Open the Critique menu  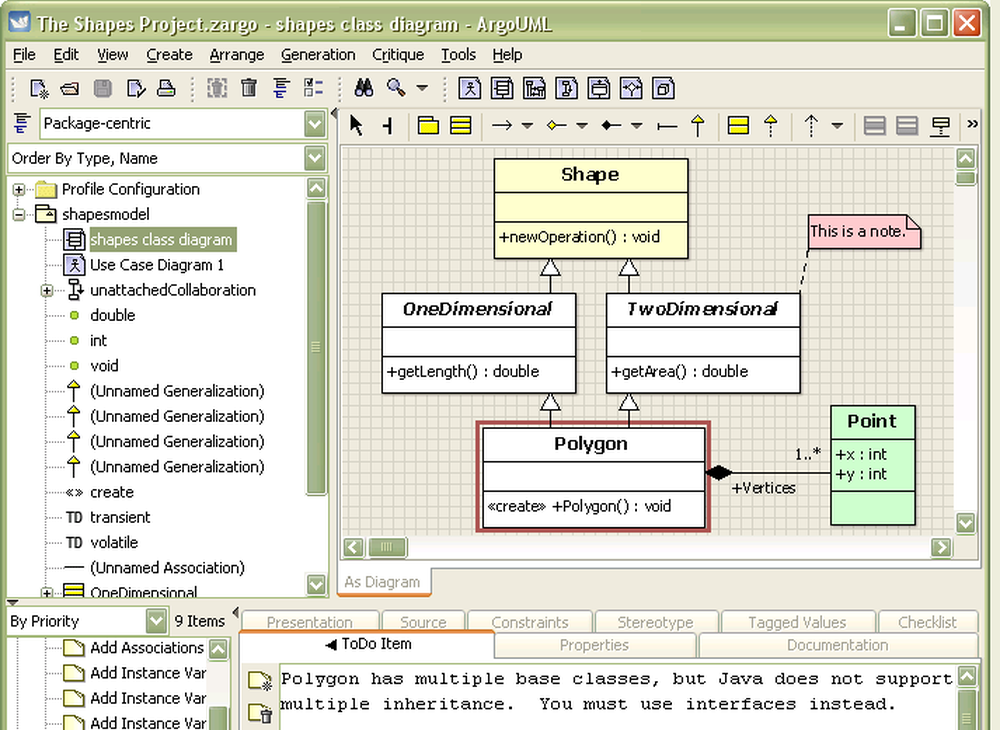pyautogui.click(x=398, y=55)
